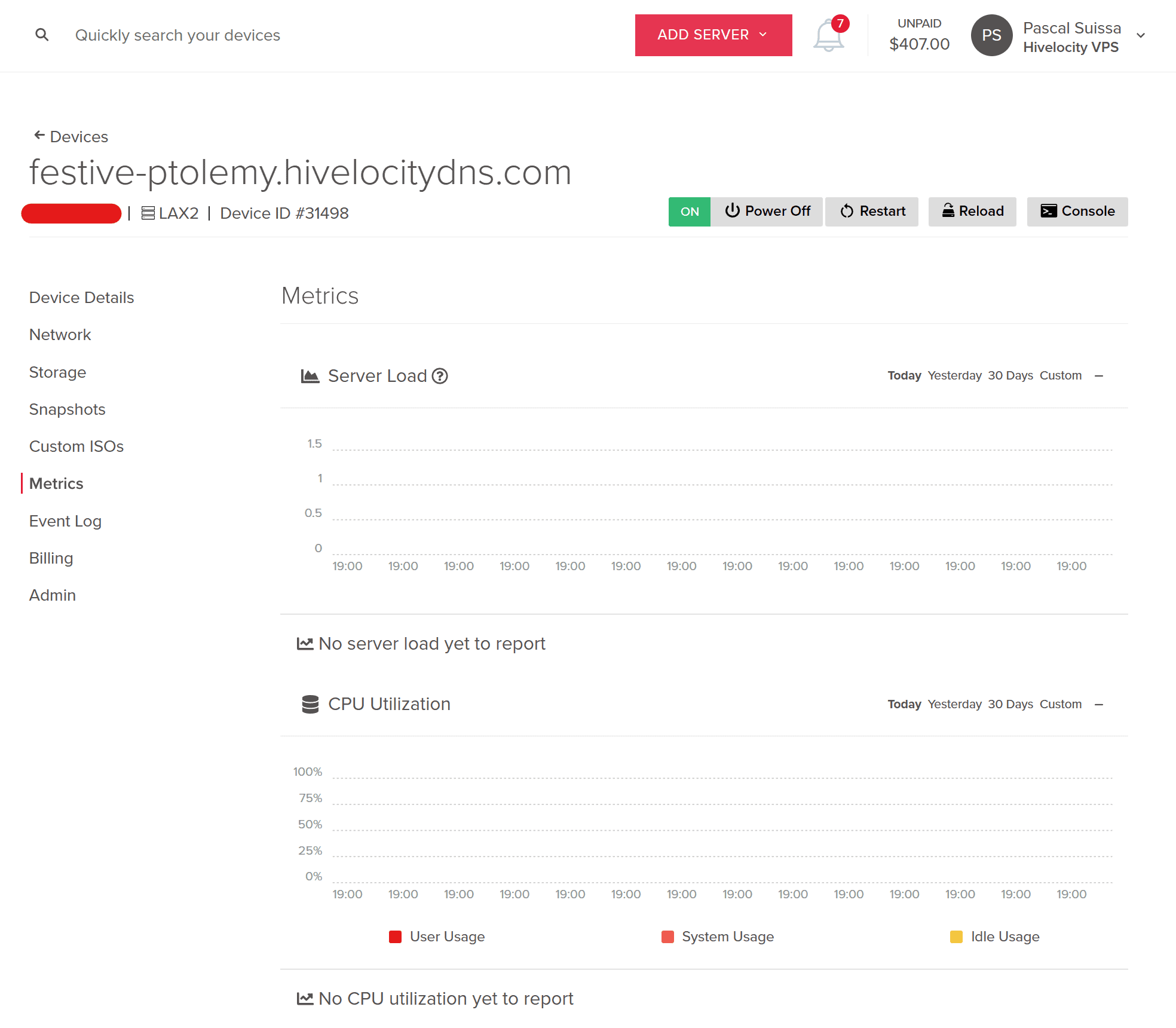1176x1028 pixels.
Task: Select Yesterday range for Server Load
Action: point(954,375)
